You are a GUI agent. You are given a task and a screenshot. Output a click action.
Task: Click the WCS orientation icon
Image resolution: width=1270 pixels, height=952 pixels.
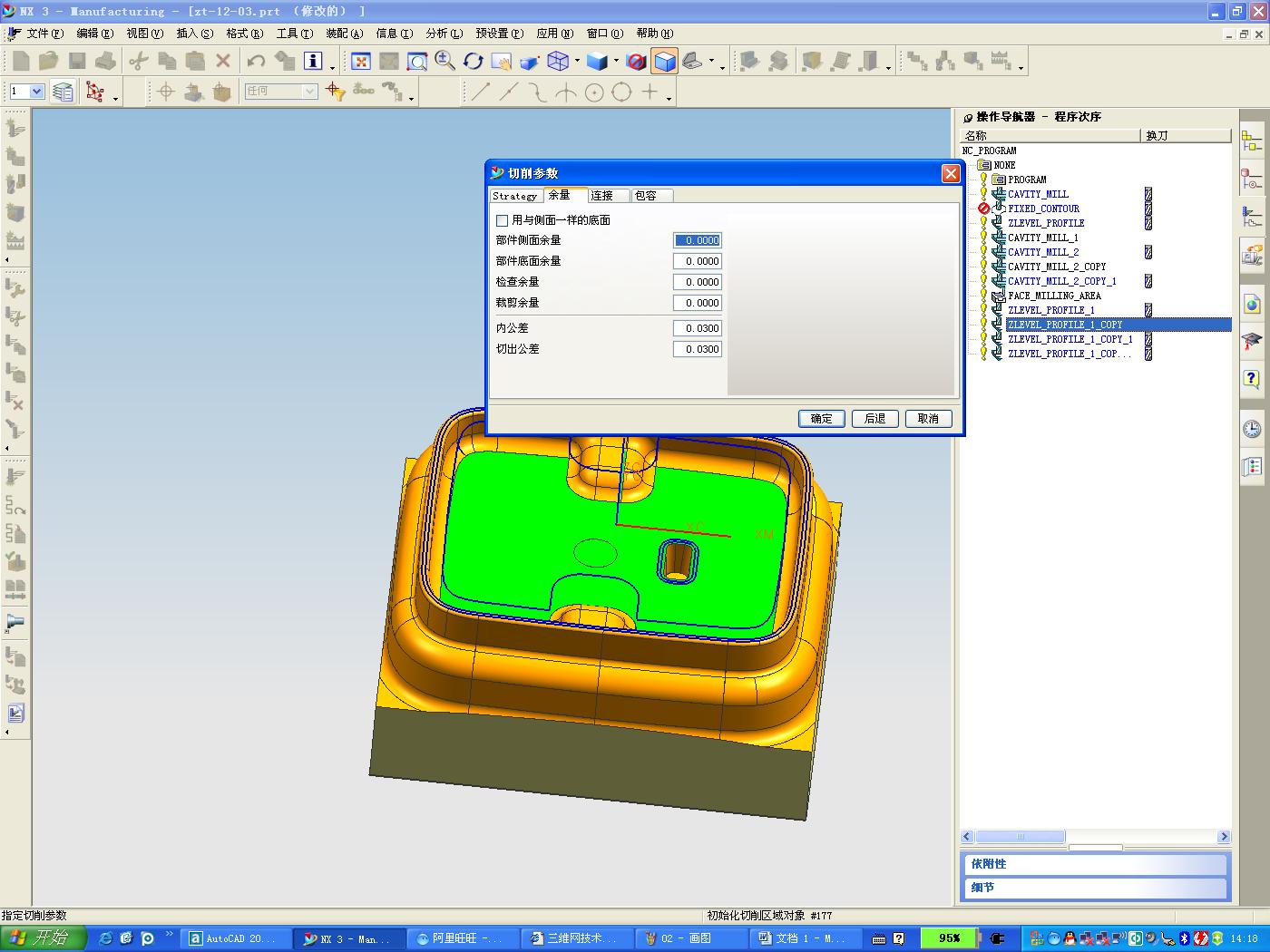point(95,92)
